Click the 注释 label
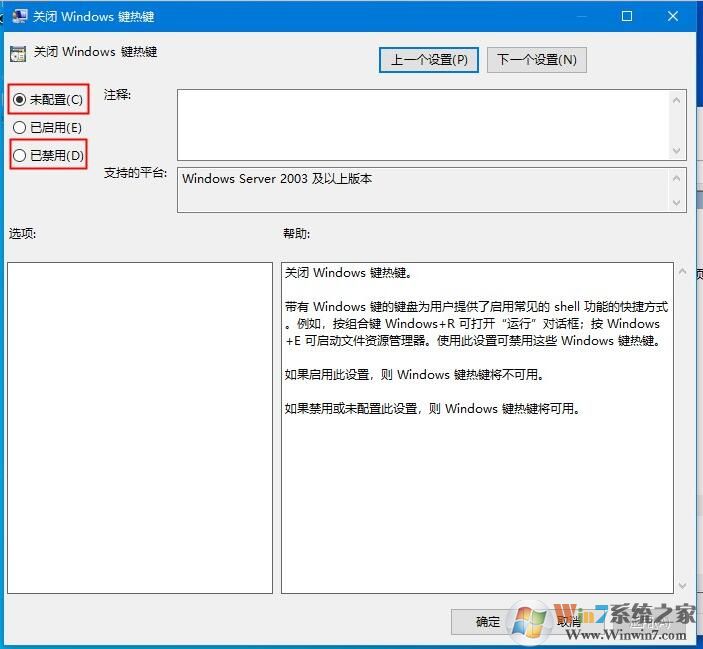Screen dimensions: 703x649 [117, 95]
